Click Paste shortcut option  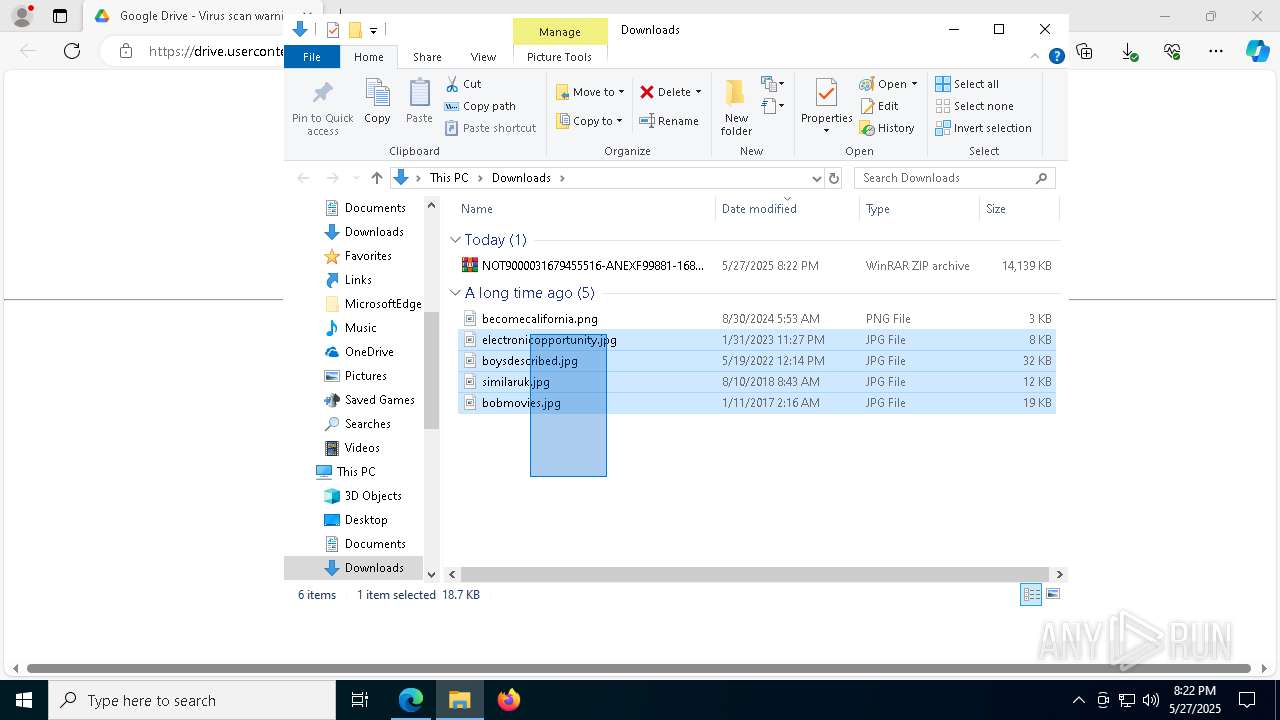tap(490, 128)
